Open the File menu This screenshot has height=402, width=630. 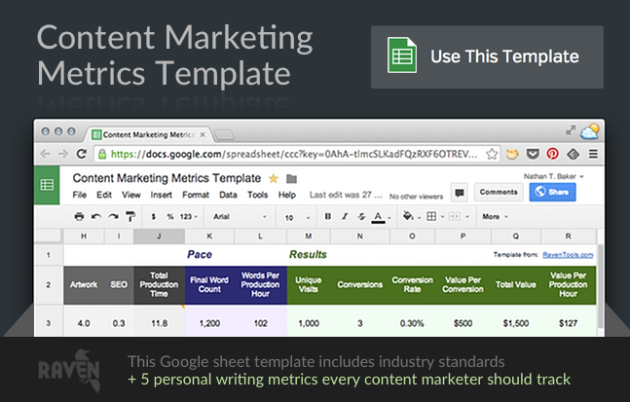[80, 195]
